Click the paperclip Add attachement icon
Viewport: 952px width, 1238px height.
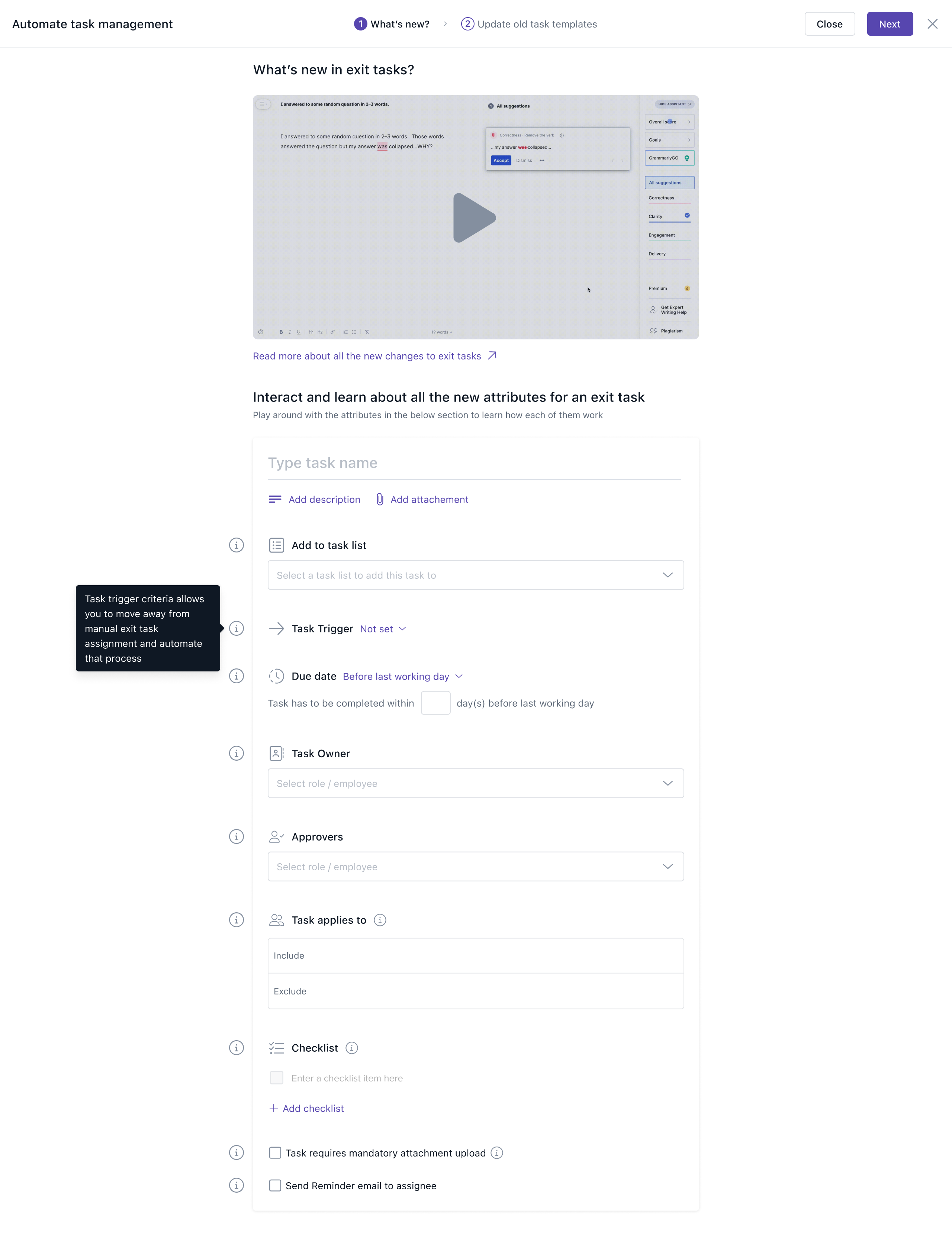tap(380, 499)
